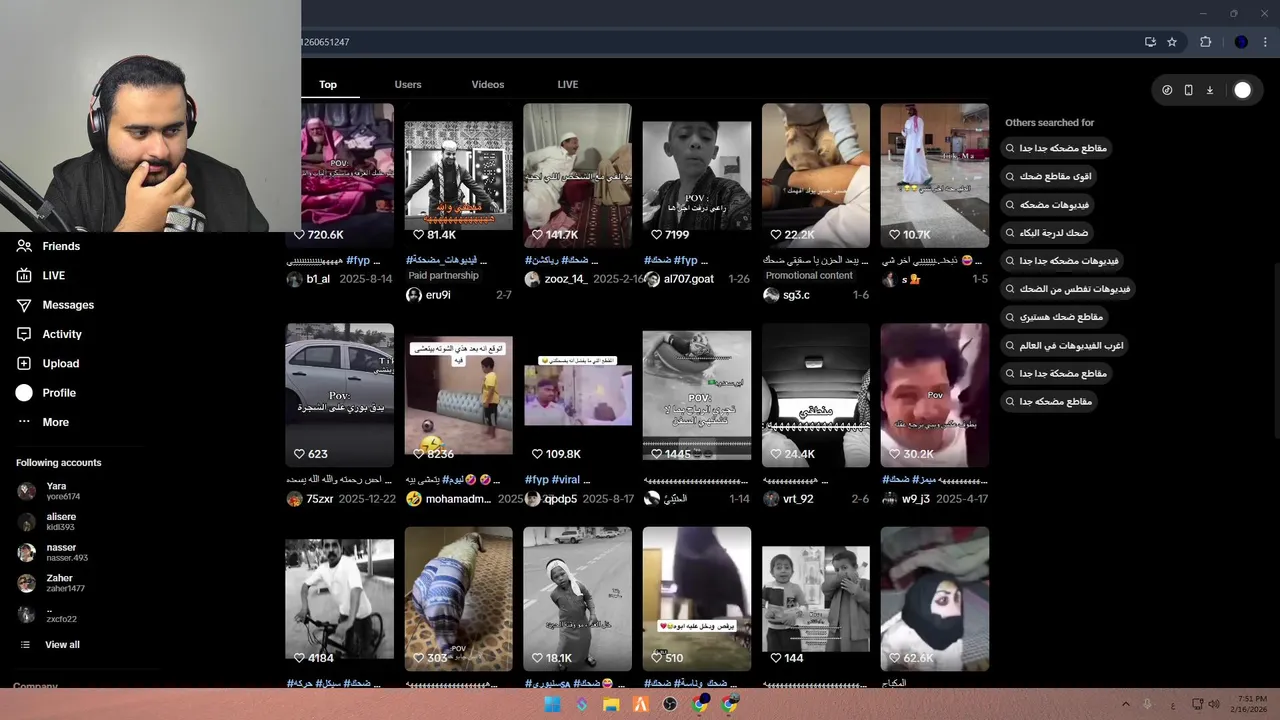Open uploader sg3.c's profile
This screenshot has height=720, width=1280.
pos(796,295)
